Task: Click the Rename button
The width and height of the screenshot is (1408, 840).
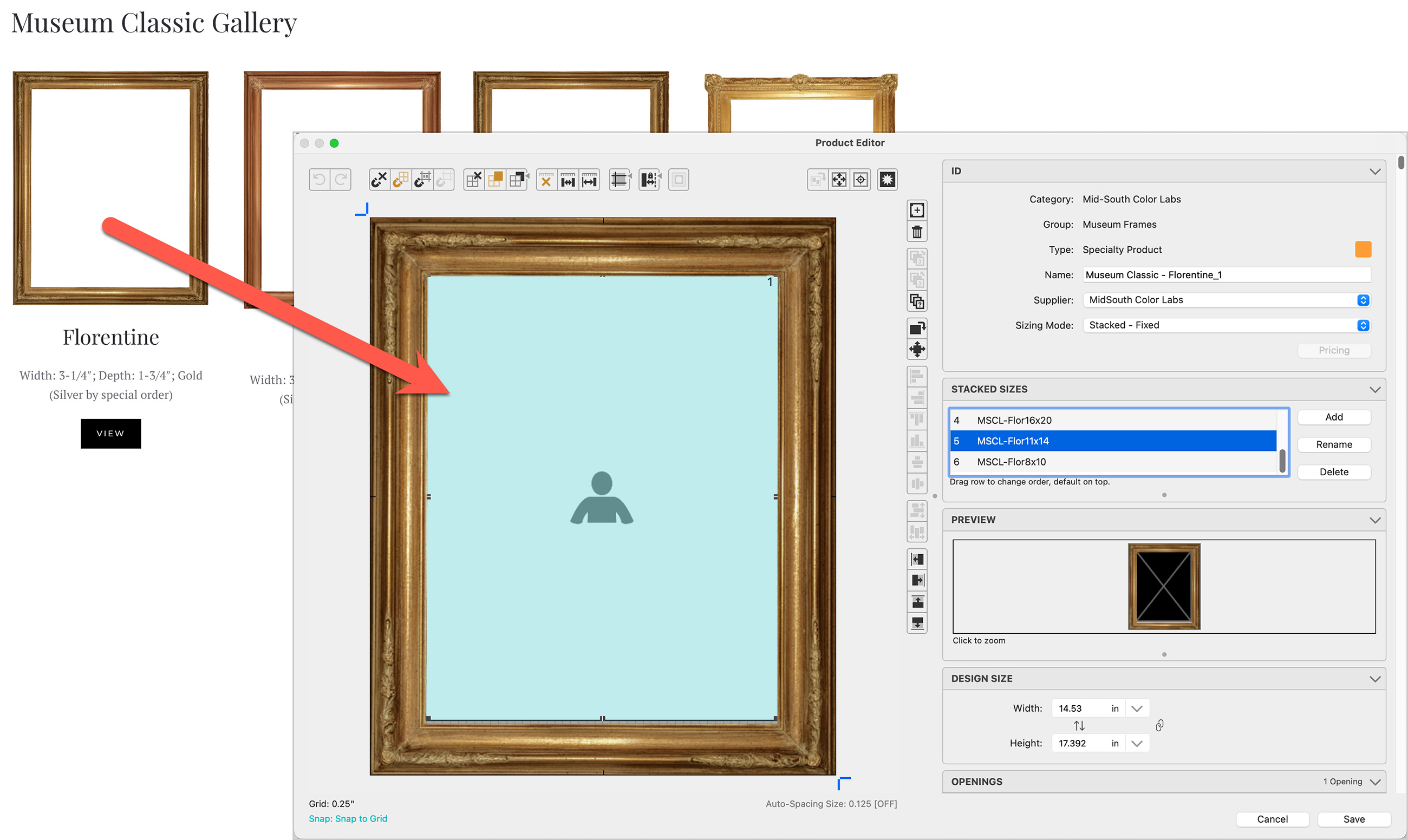Action: [x=1333, y=444]
